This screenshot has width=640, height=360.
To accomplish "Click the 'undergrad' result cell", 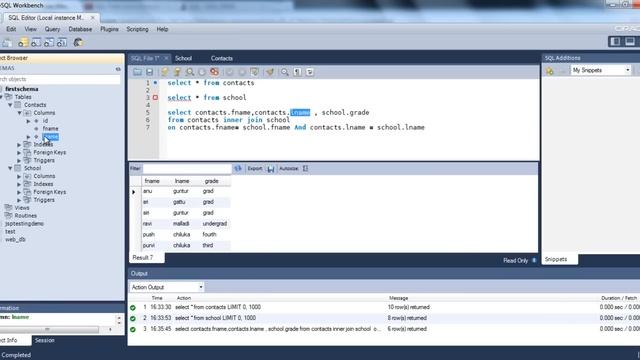I will pyautogui.click(x=215, y=224).
